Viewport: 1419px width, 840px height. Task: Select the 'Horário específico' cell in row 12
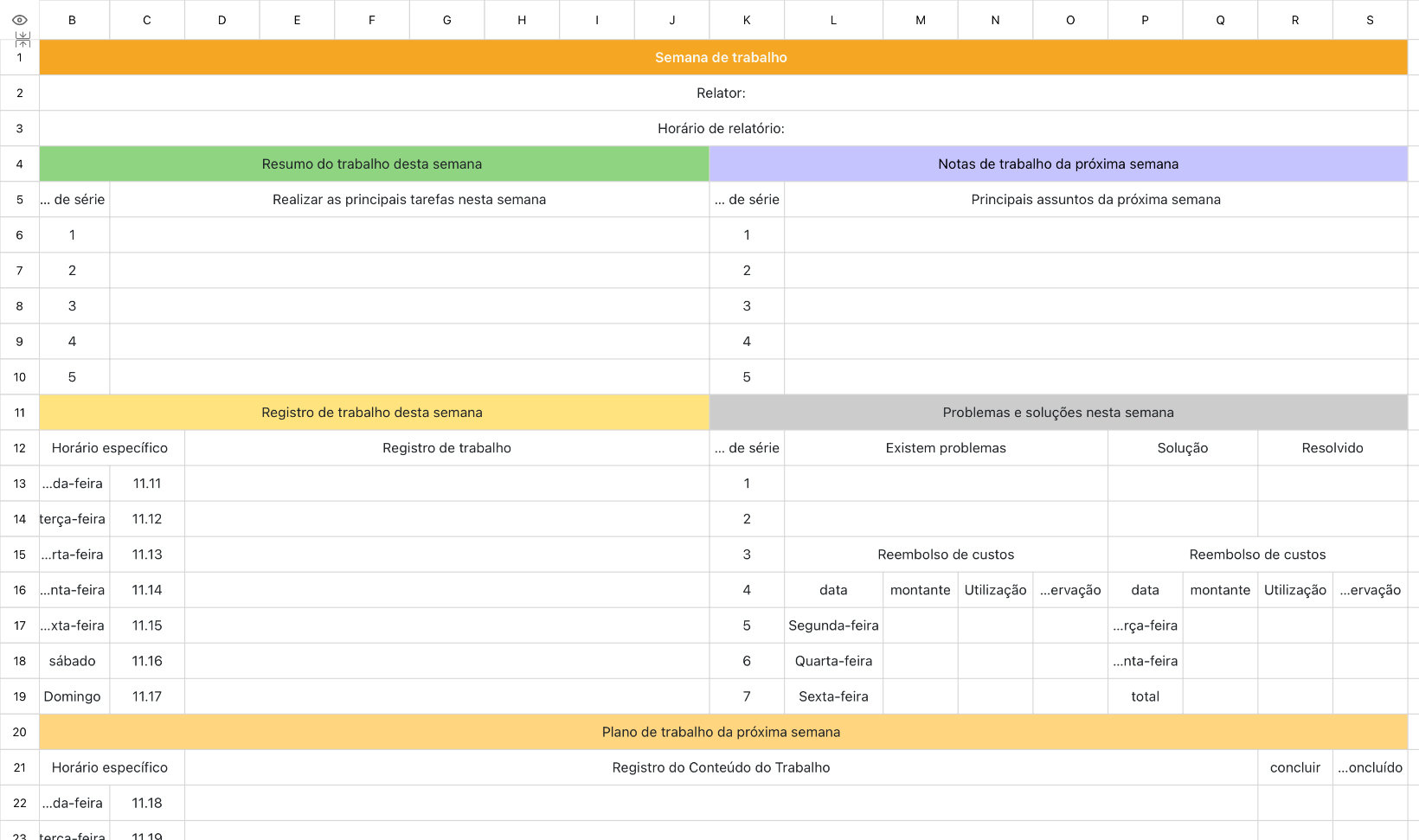110,448
